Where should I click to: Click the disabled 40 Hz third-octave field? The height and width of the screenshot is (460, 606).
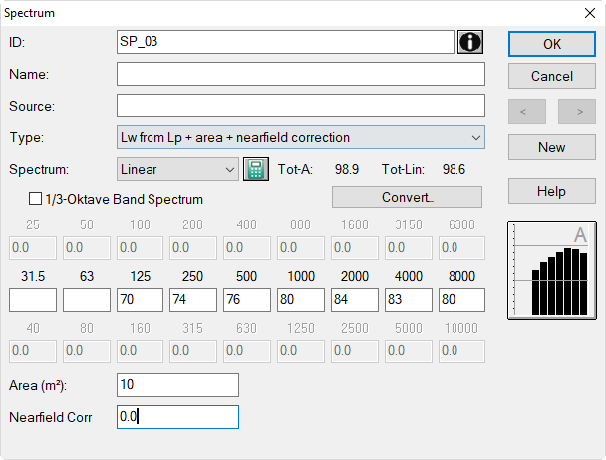point(33,351)
